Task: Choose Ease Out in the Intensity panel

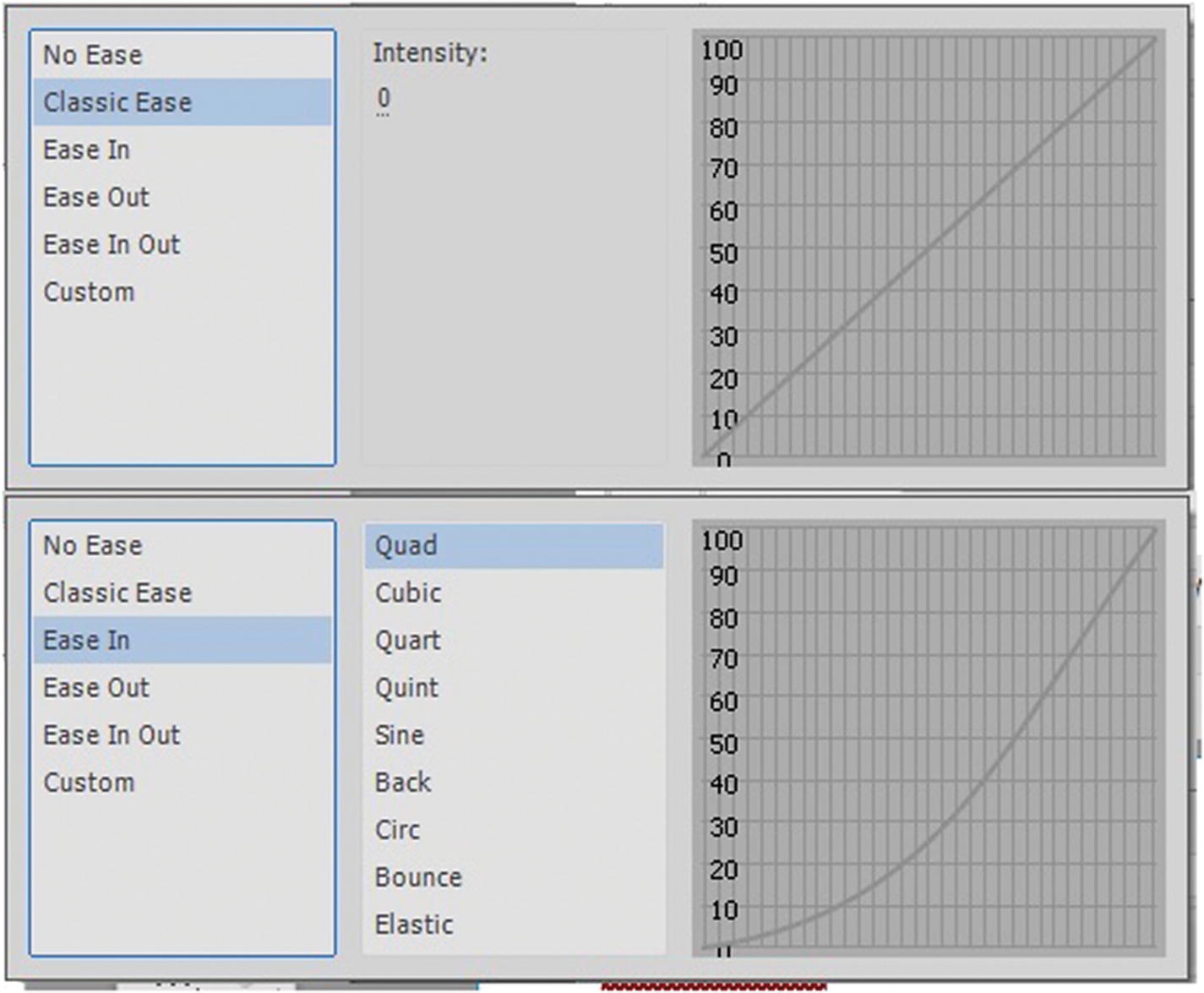Action: click(x=96, y=197)
